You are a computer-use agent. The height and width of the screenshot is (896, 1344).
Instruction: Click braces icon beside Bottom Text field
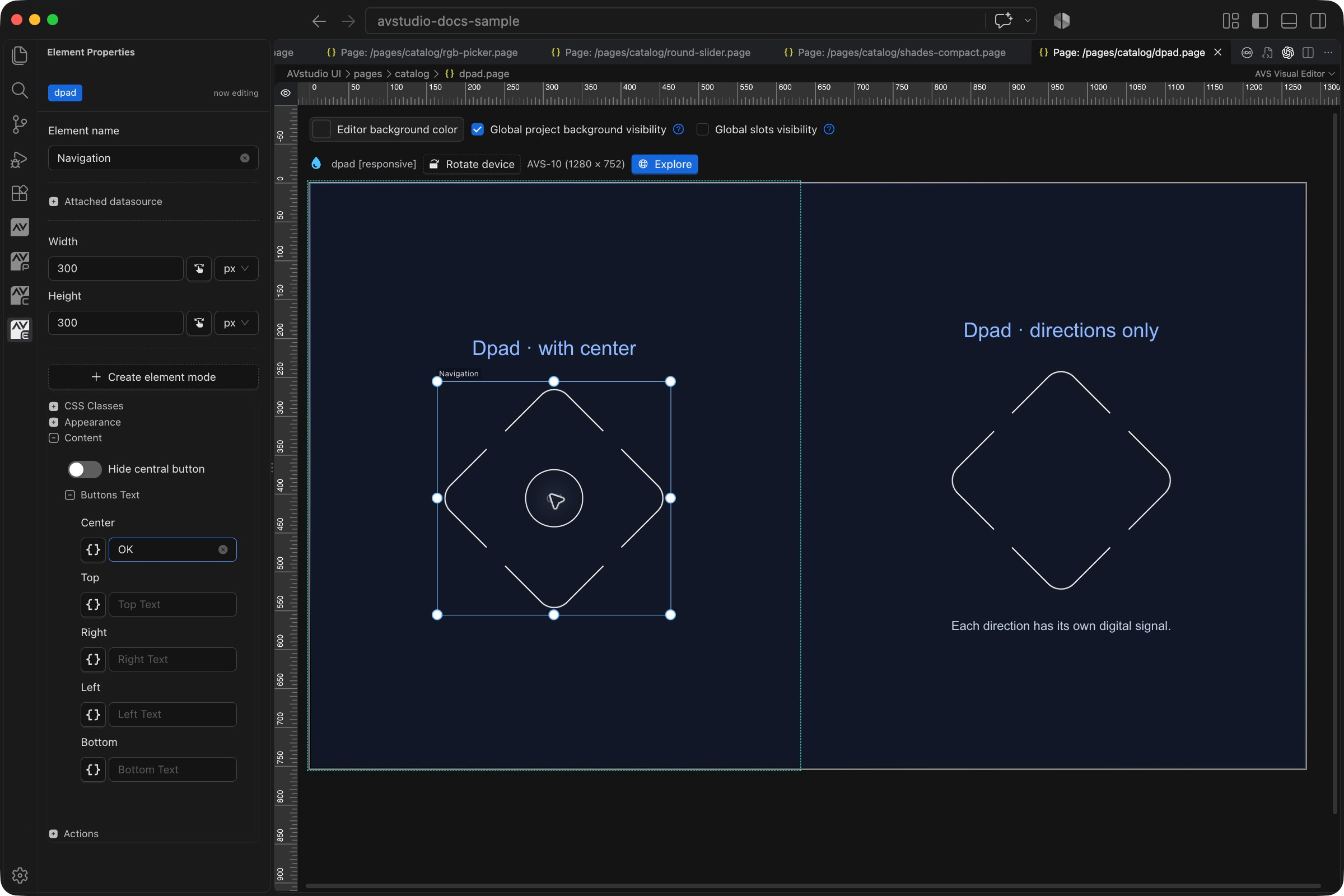coord(93,769)
